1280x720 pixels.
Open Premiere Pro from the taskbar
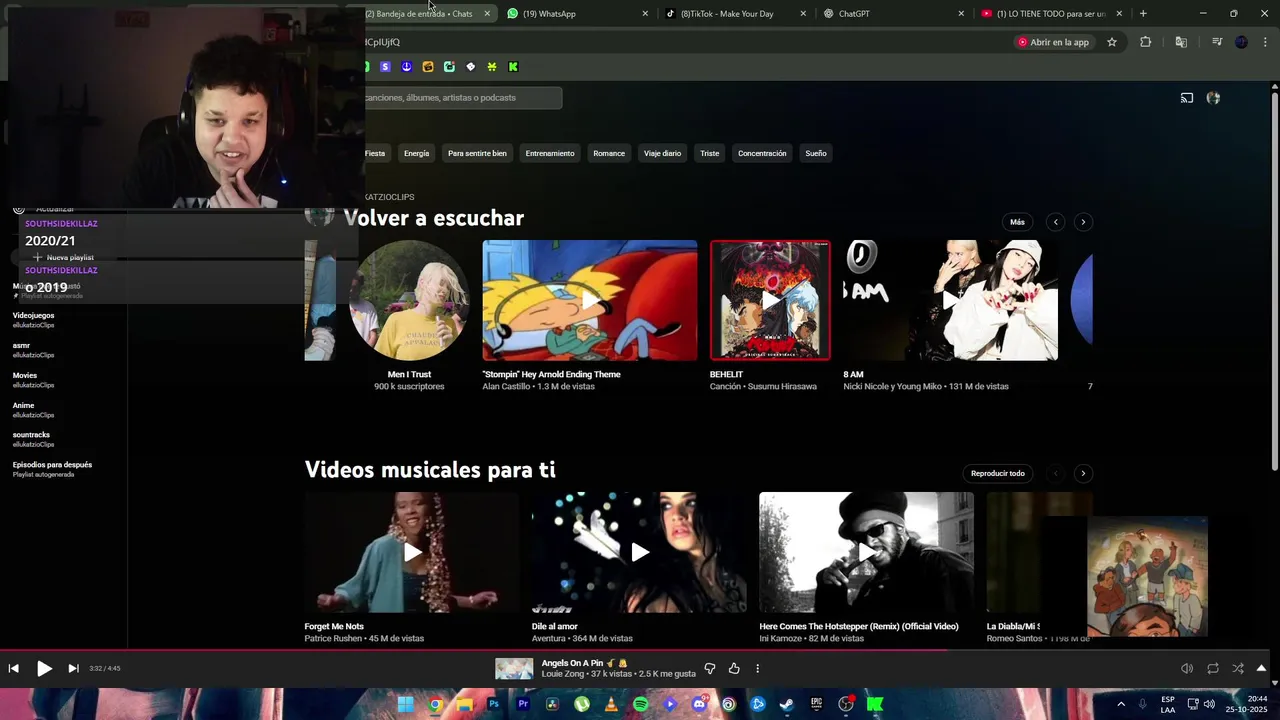pyautogui.click(x=523, y=704)
